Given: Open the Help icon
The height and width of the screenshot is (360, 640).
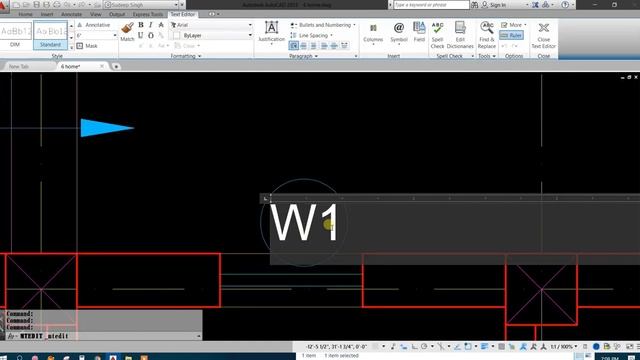Looking at the screenshot, I should [x=565, y=5].
